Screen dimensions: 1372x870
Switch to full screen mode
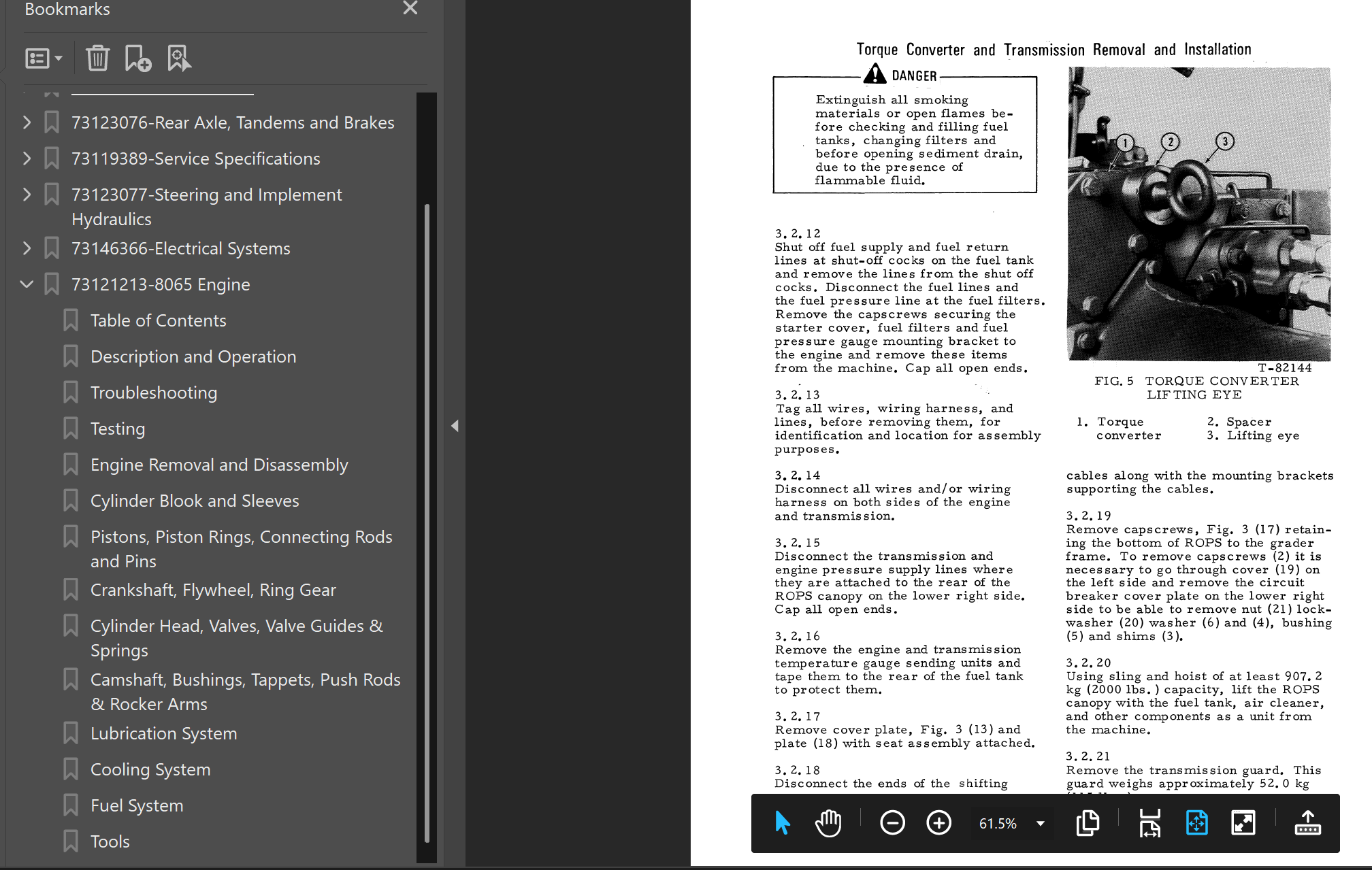[x=1243, y=823]
